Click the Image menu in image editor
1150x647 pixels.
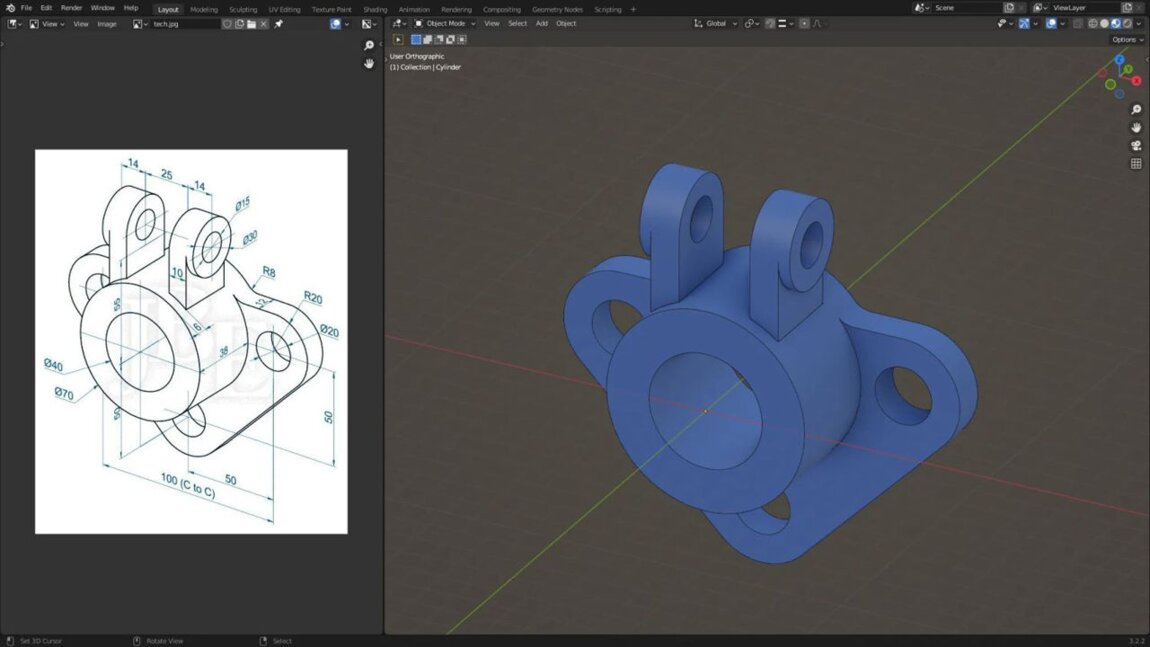tap(106, 24)
